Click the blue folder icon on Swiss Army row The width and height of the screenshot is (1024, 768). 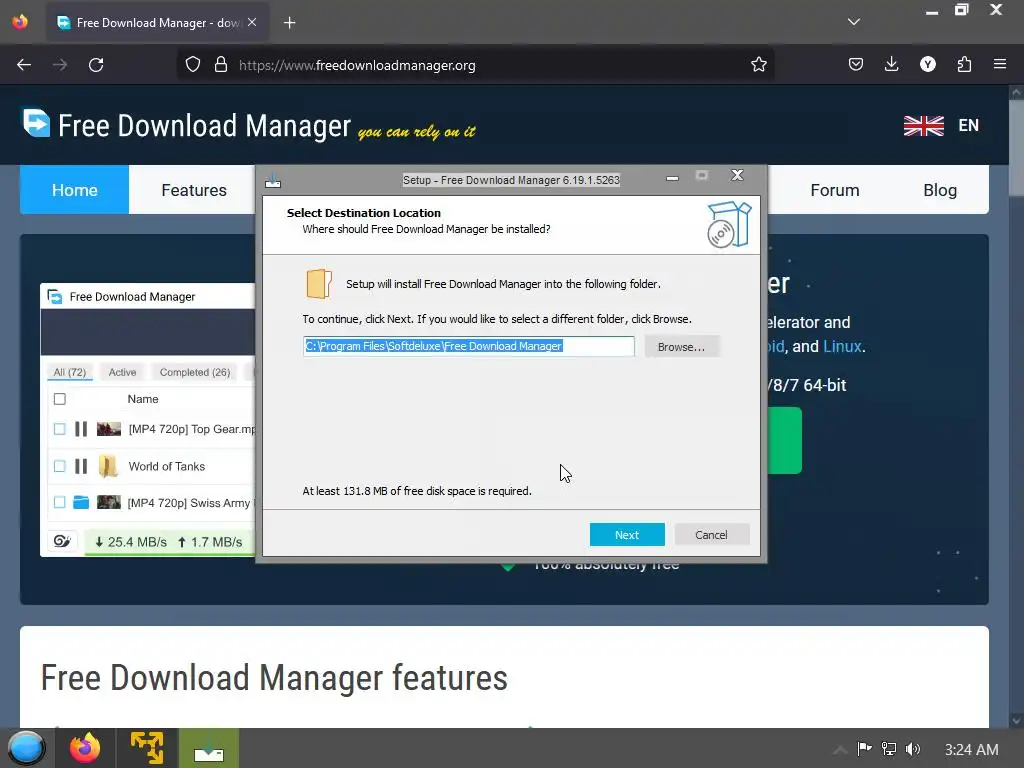[x=81, y=502]
